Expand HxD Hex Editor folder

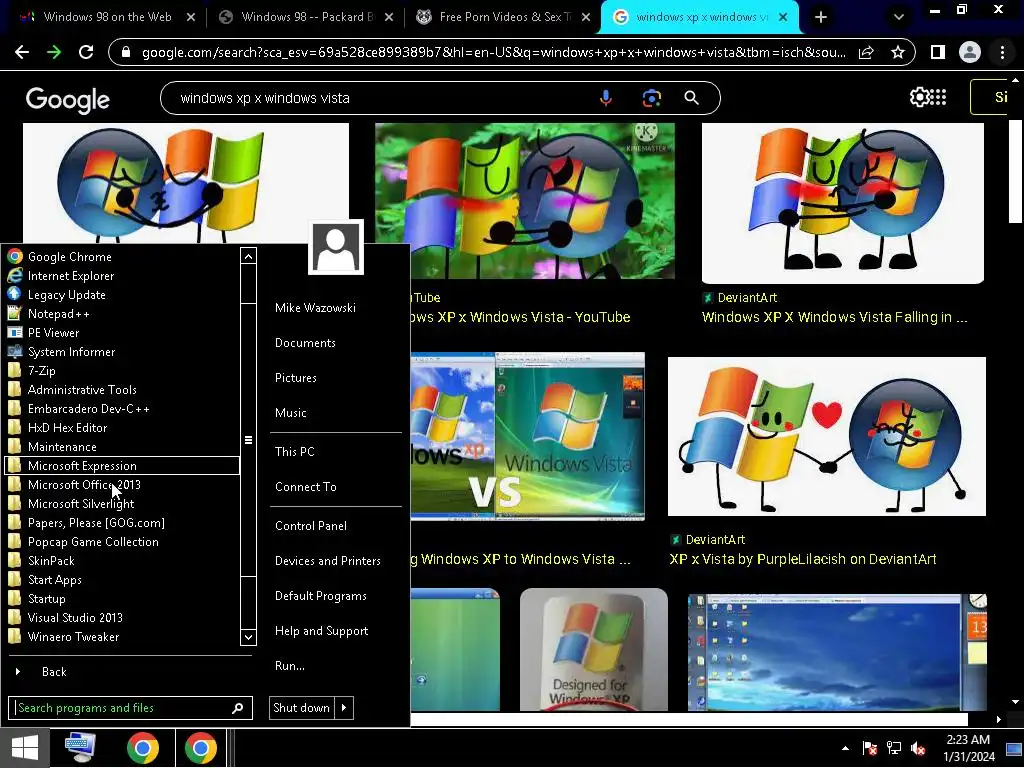(x=123, y=428)
